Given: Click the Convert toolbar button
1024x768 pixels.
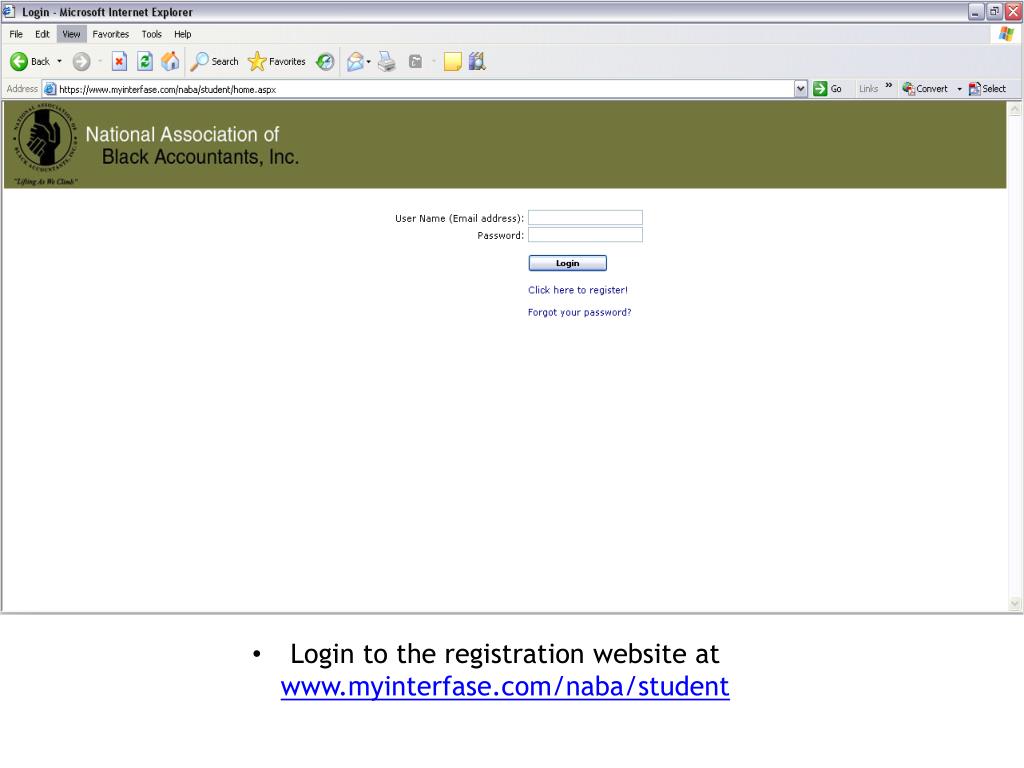Looking at the screenshot, I should coord(925,89).
